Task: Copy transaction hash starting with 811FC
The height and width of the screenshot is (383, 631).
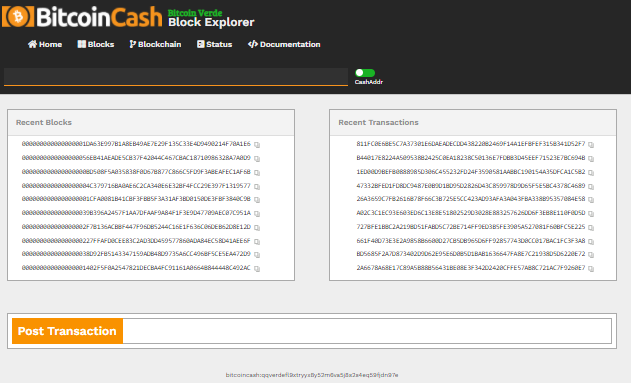Action: point(591,145)
